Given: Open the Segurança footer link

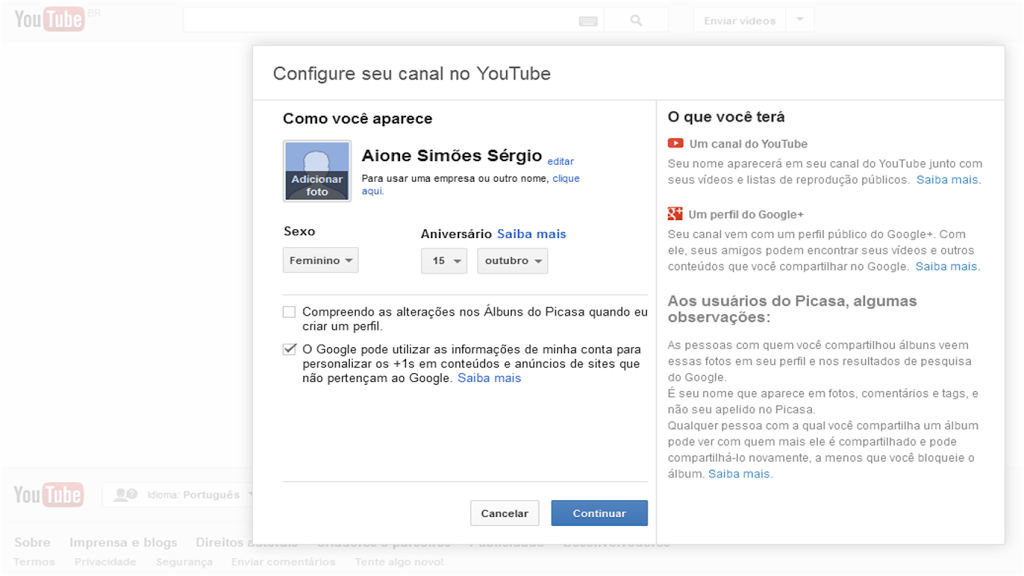Looking at the screenshot, I should tap(184, 562).
